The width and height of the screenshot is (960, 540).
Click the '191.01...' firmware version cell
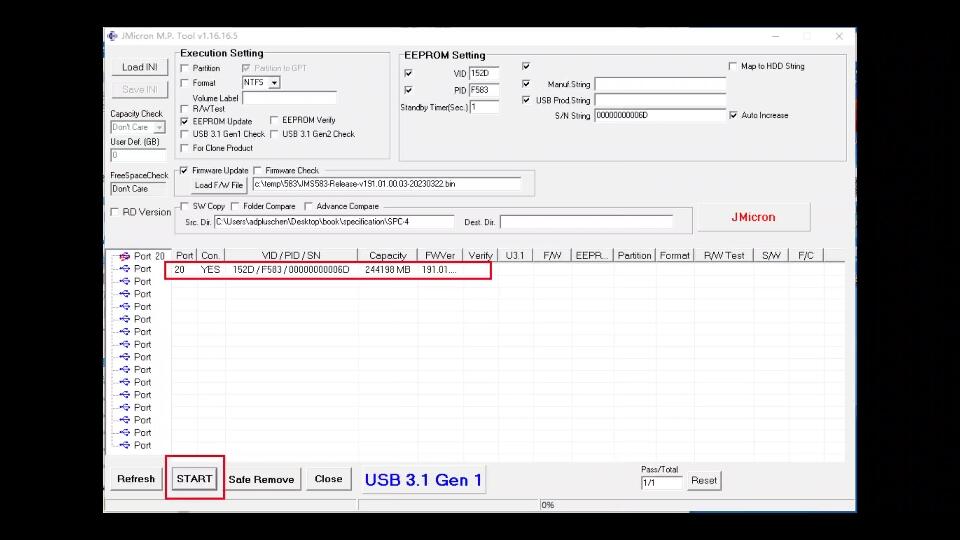coord(439,270)
